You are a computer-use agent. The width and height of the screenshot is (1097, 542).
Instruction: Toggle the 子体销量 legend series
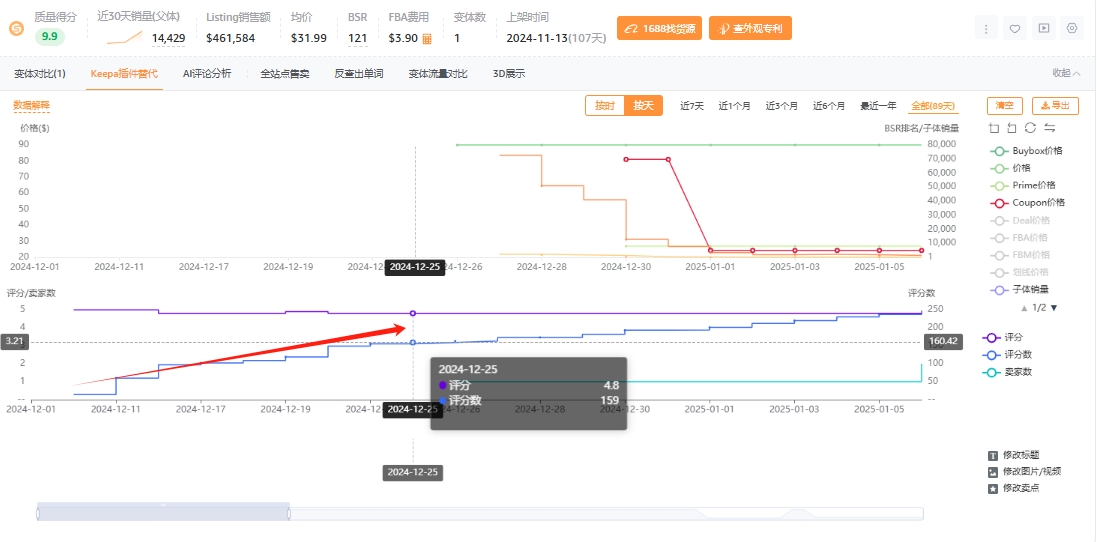pyautogui.click(x=1019, y=290)
